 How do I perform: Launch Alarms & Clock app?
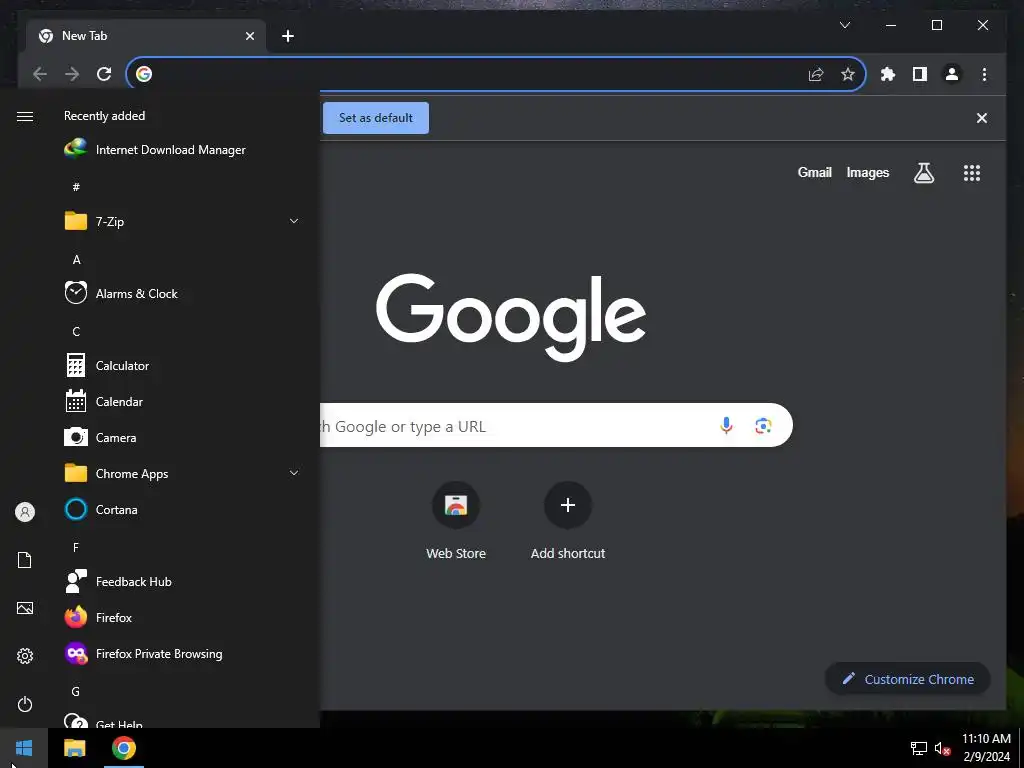pos(183,293)
